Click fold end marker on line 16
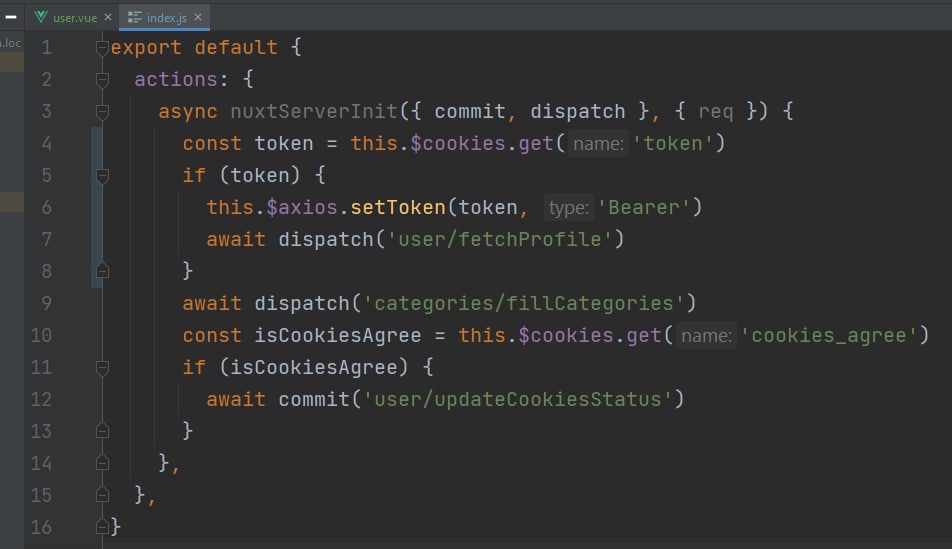952x549 pixels. pos(102,527)
